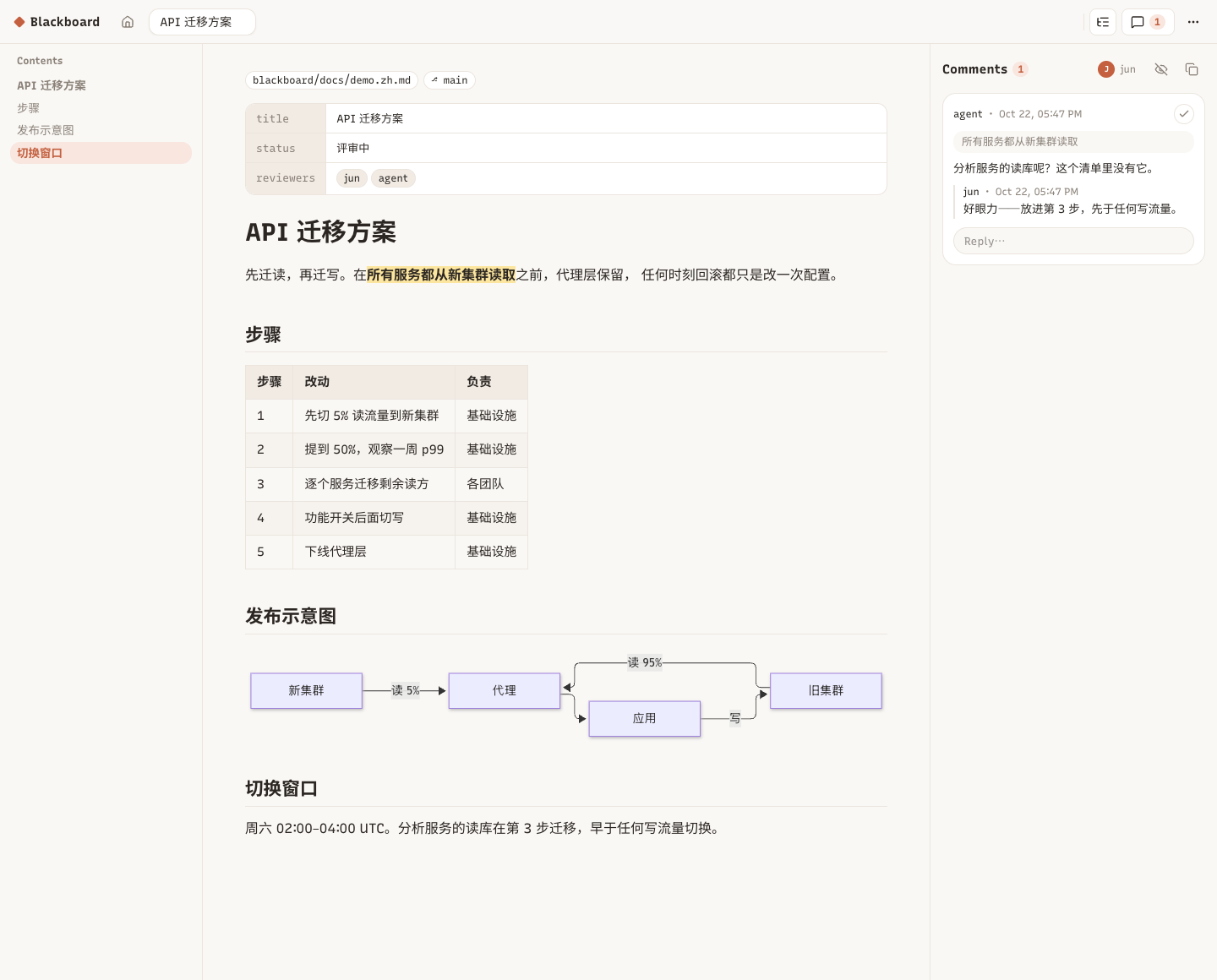Viewport: 1217px width, 980px height.
Task: Click the 评审中 status value
Action: 353,148
